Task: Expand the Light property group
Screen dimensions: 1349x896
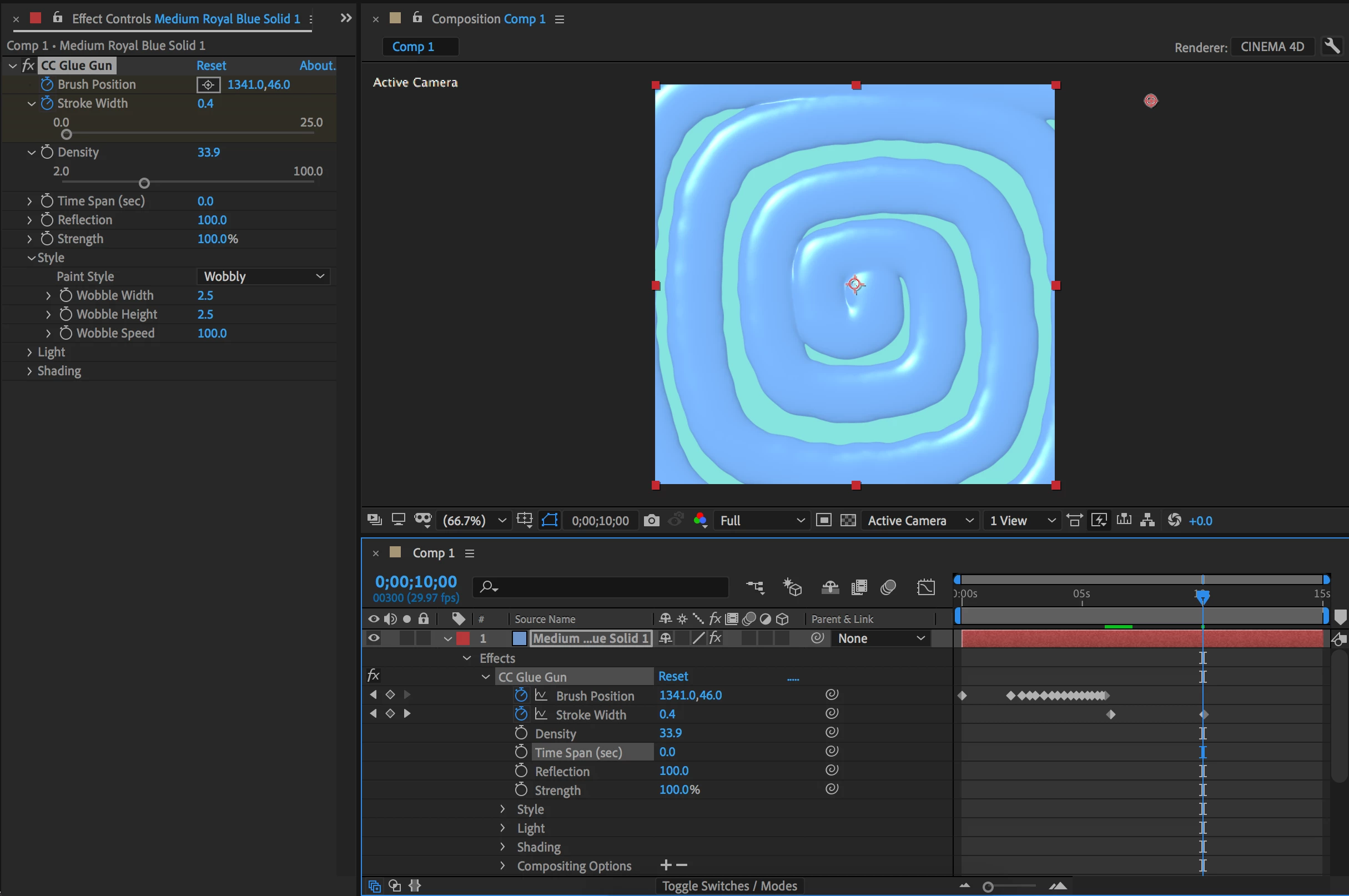Action: [x=29, y=353]
